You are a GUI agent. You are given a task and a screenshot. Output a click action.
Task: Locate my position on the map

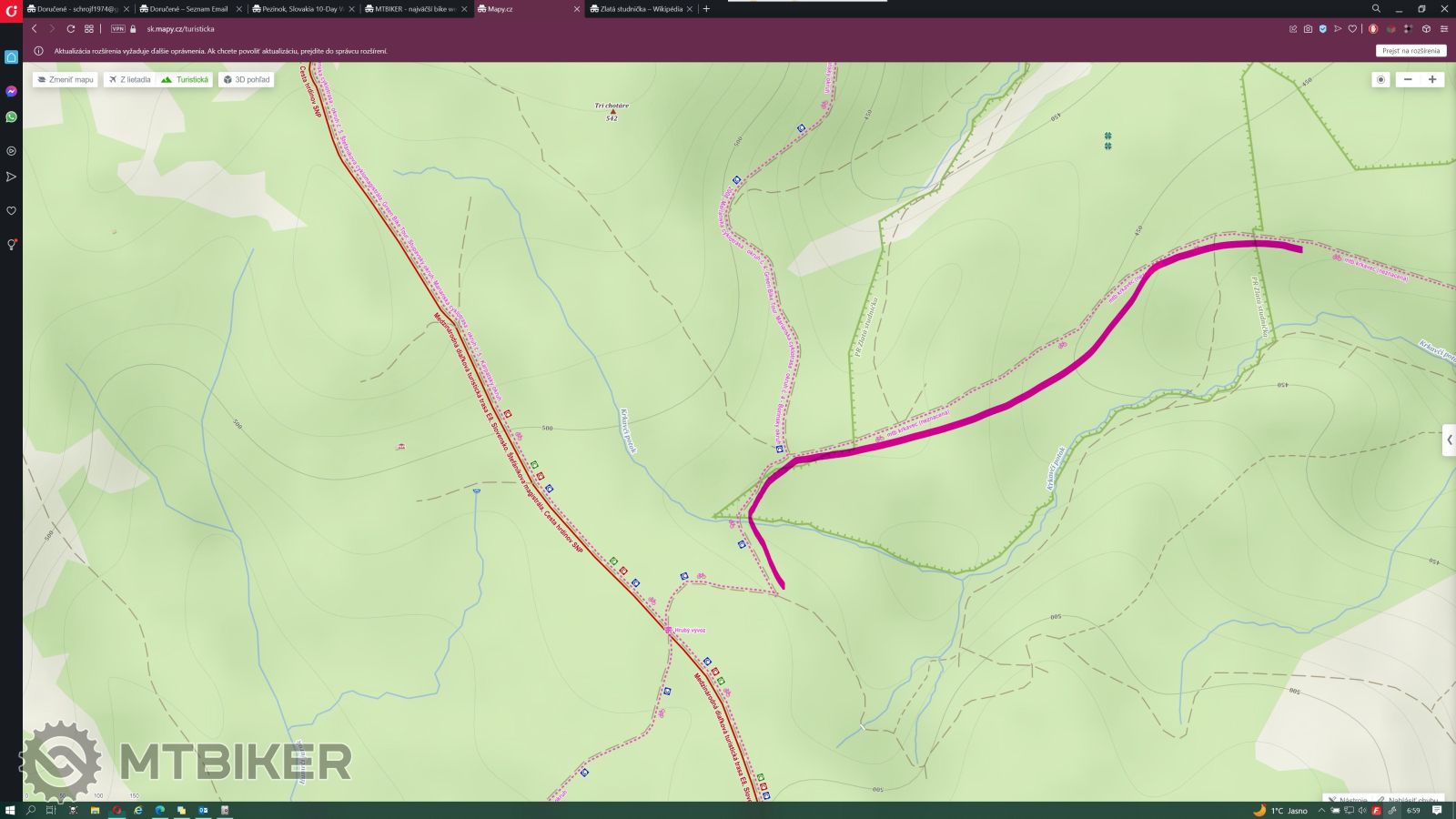(x=1380, y=79)
